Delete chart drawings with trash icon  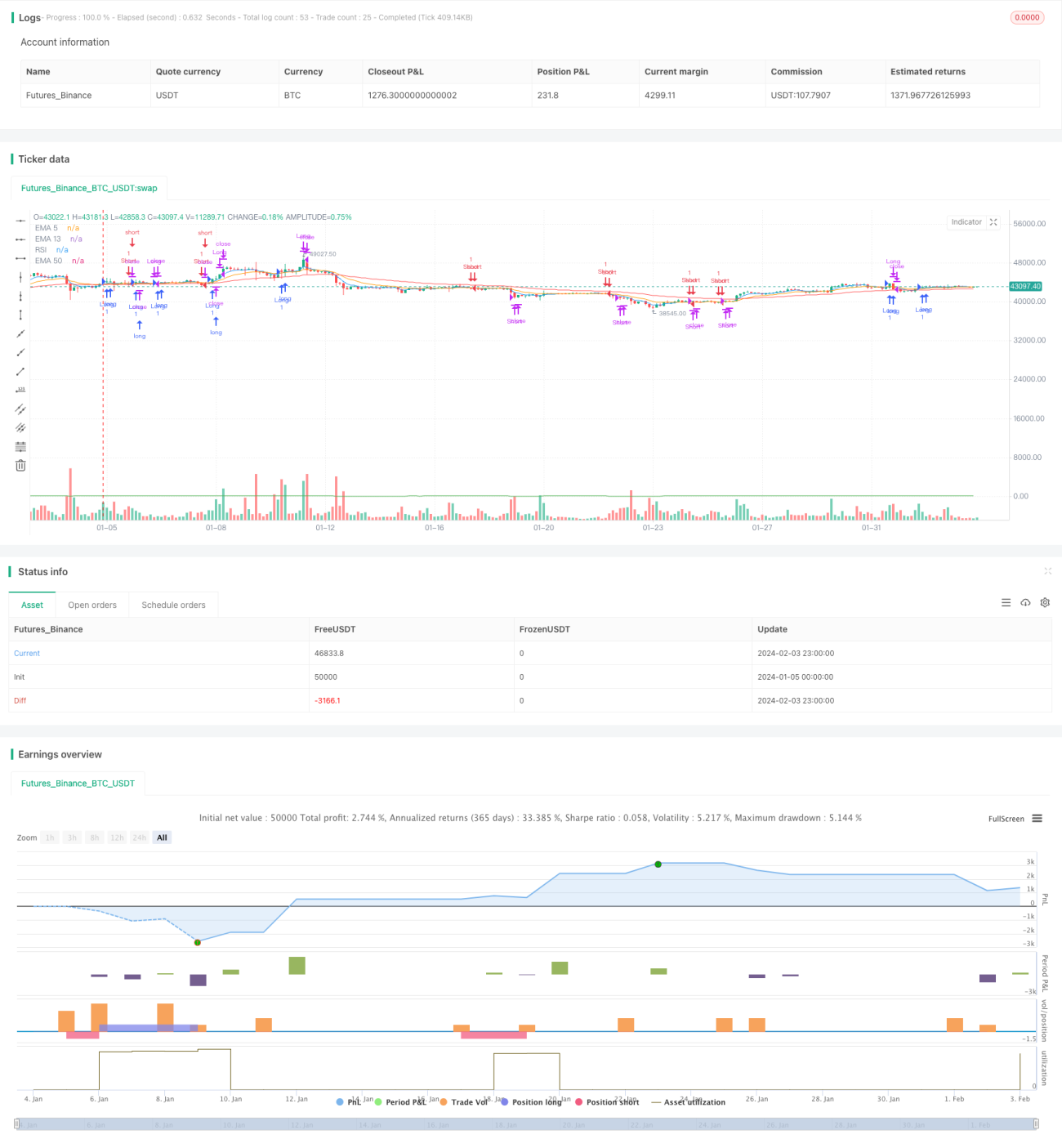20,465
